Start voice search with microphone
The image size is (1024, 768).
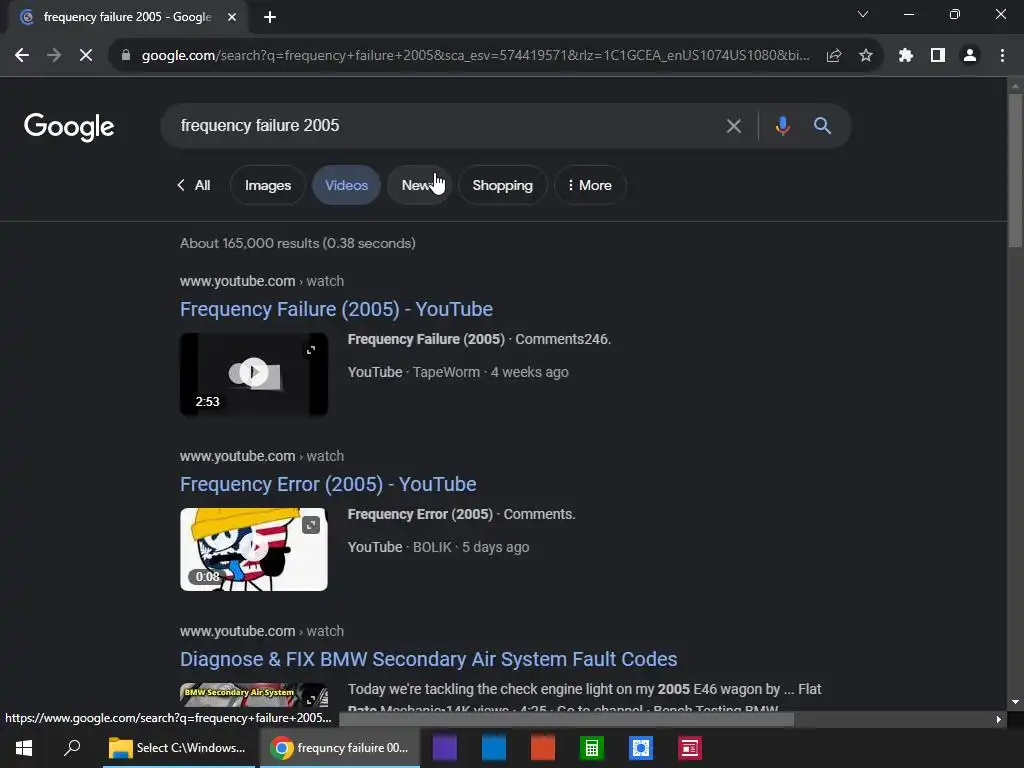[x=782, y=125]
